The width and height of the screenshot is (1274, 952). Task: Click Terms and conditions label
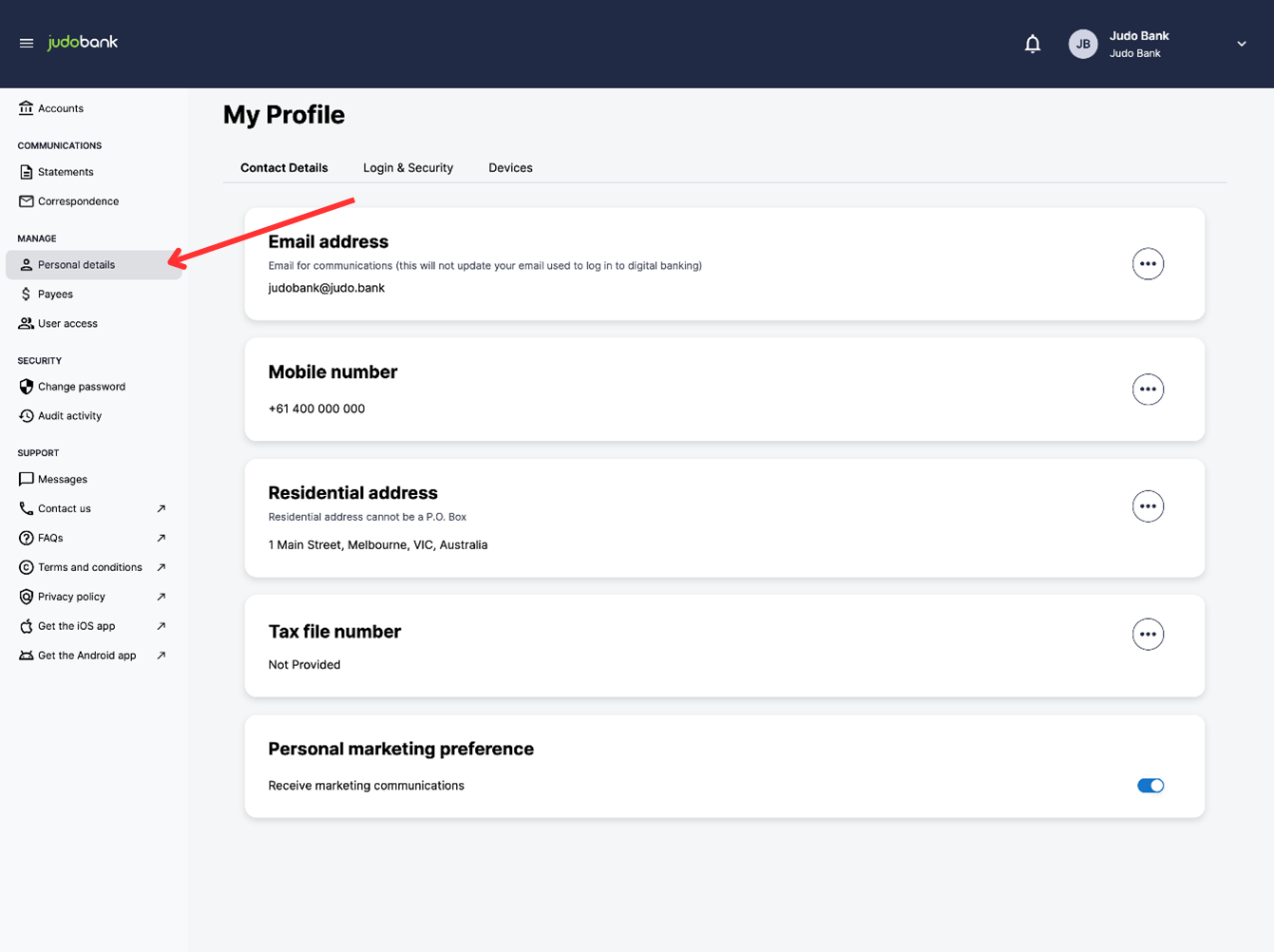tap(90, 567)
